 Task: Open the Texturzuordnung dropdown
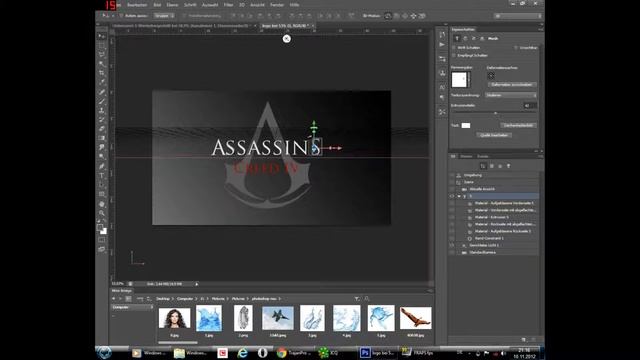point(511,95)
